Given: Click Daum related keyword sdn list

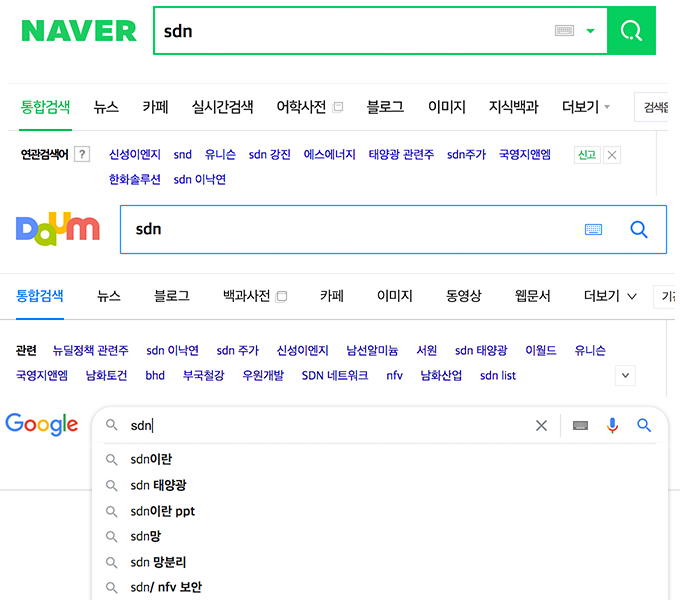Looking at the screenshot, I should 498,375.
